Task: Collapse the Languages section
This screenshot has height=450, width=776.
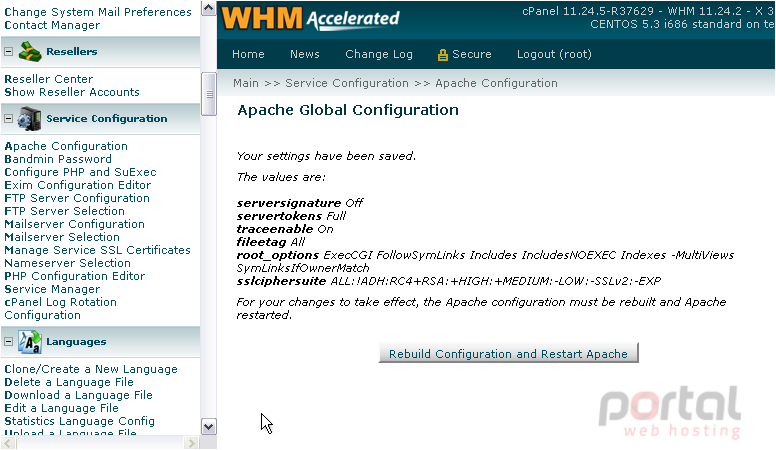Action: click(8, 341)
